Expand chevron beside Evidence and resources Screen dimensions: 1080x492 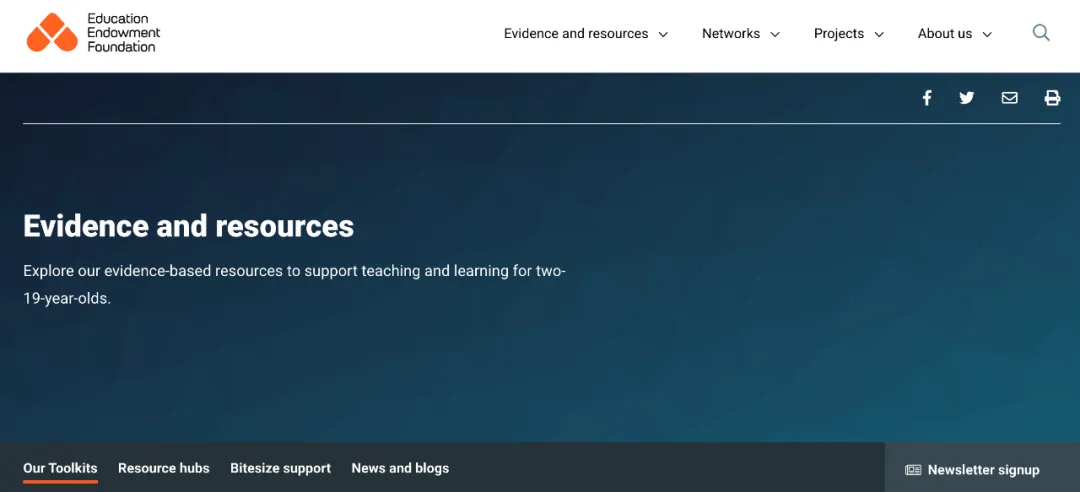[x=663, y=34]
